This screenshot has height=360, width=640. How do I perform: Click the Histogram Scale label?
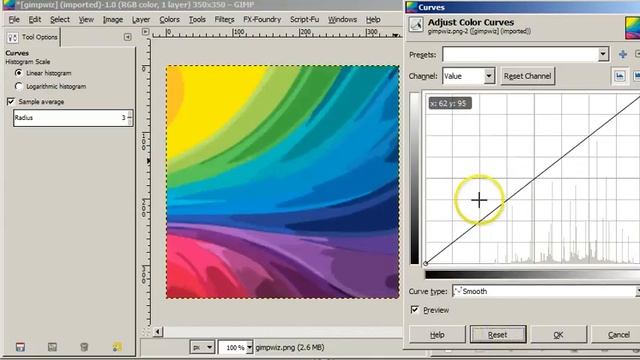28,62
